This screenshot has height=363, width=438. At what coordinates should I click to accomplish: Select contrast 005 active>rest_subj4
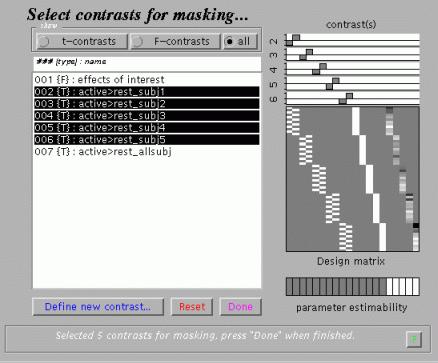[x=147, y=128]
